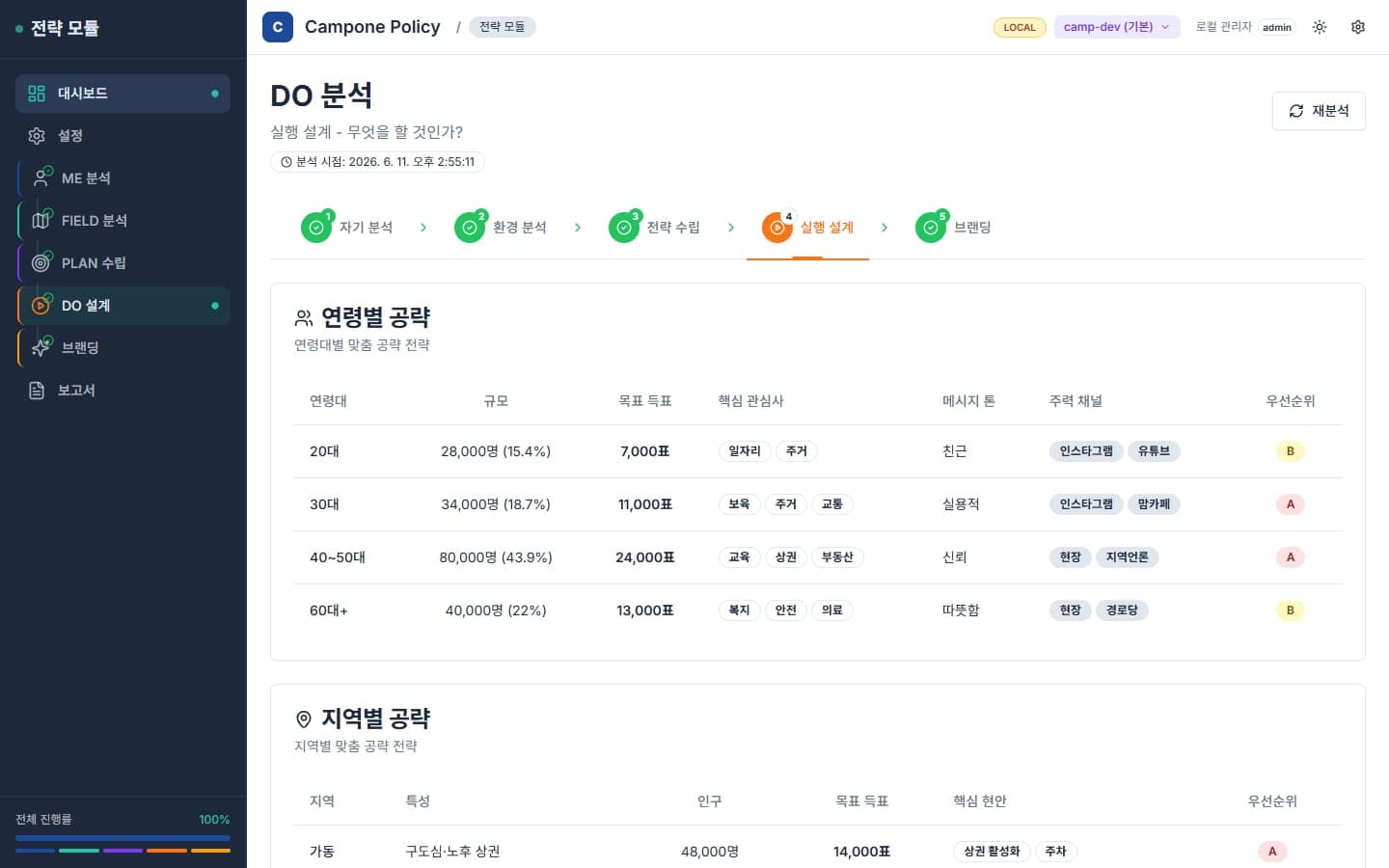Click the 경로당 channel tag in 60대+ row

pos(1122,610)
